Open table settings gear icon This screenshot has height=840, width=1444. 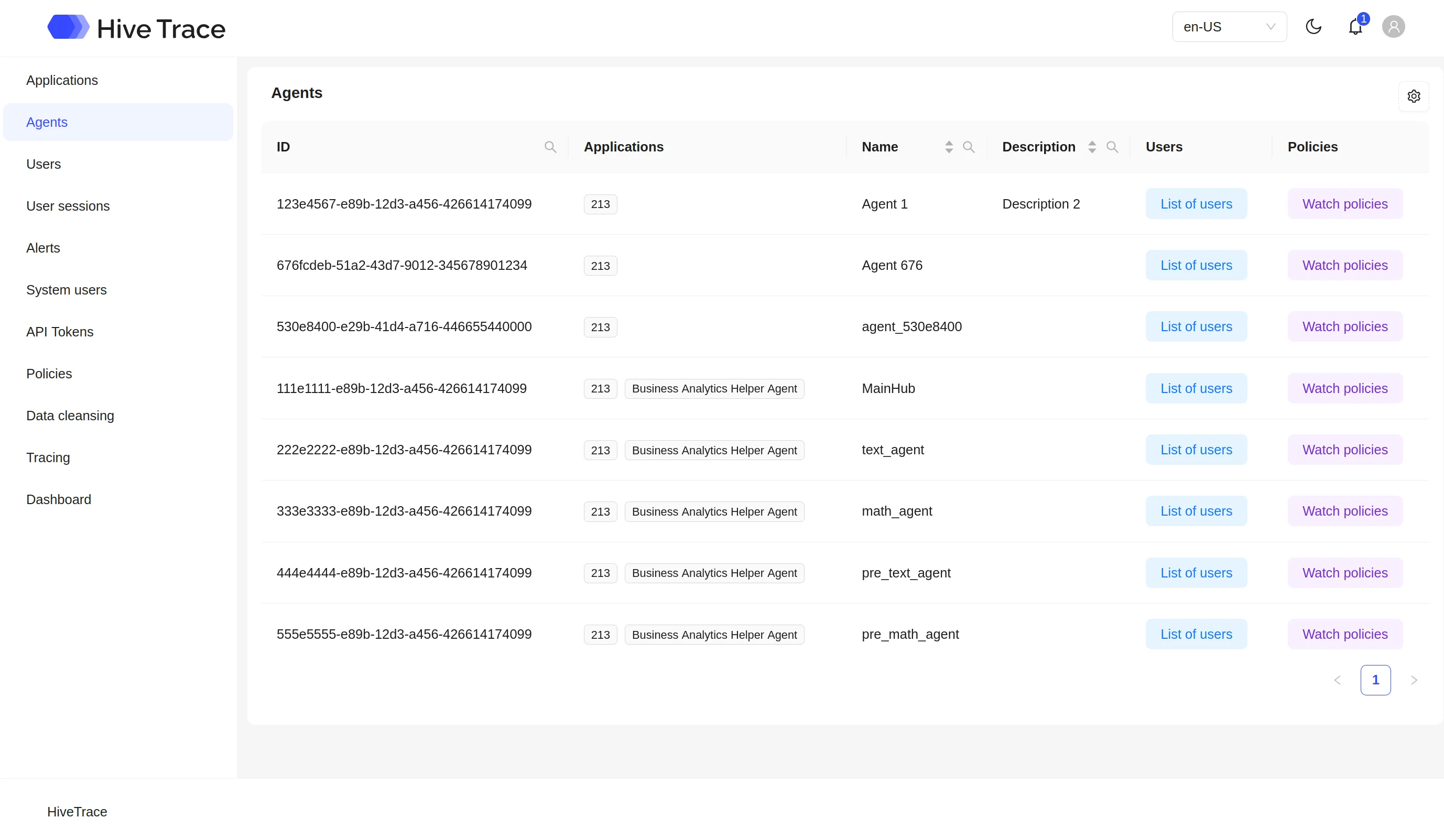coord(1413,96)
